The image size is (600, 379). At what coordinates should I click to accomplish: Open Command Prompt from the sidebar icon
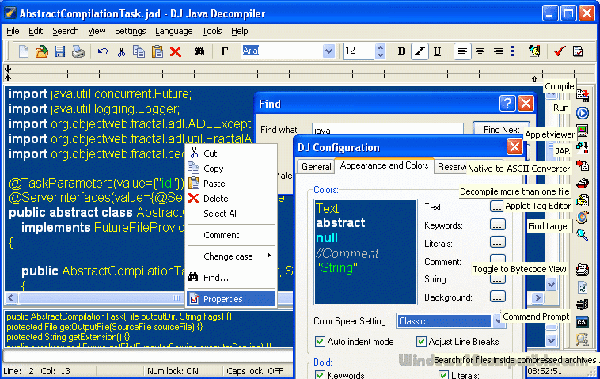point(582,322)
